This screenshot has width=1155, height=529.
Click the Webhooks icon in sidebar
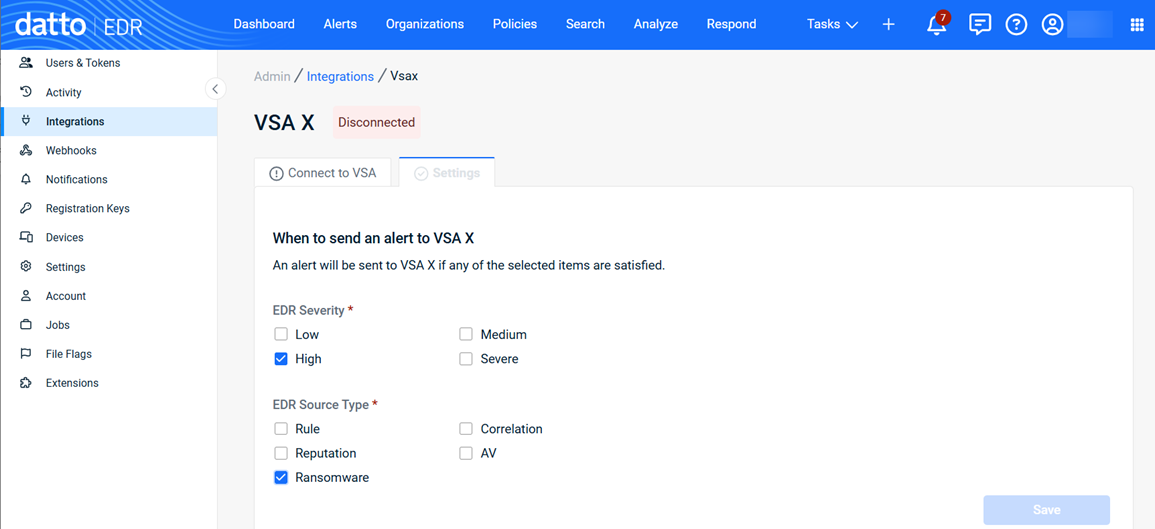[26, 150]
